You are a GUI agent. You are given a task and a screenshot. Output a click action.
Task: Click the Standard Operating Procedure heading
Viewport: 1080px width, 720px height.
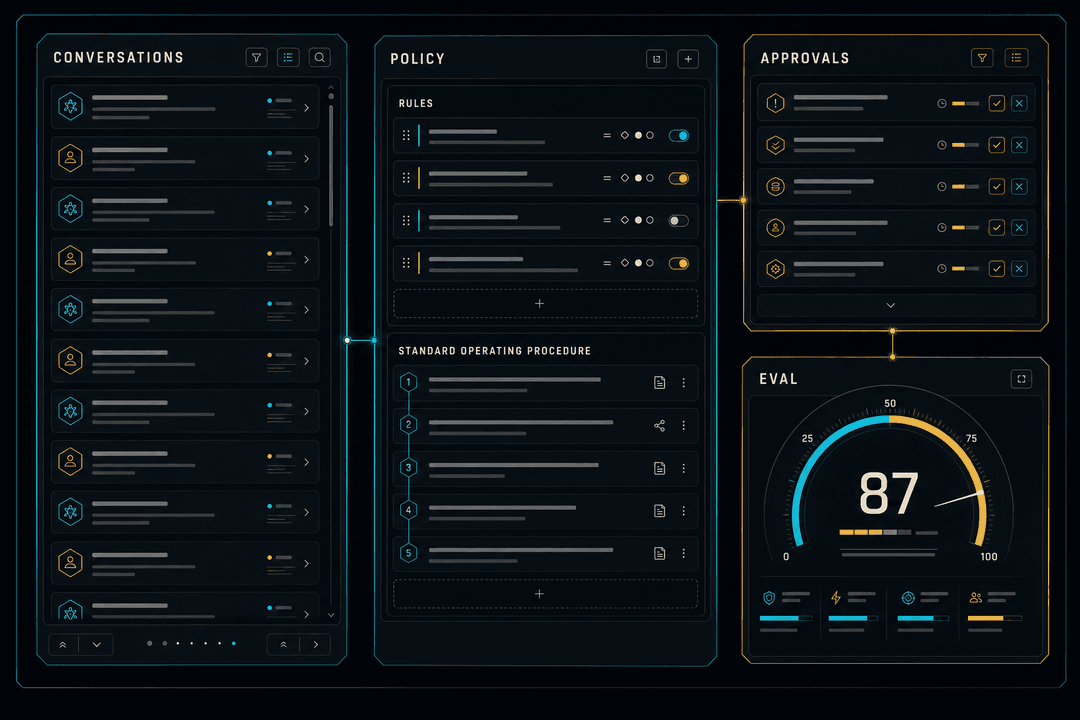click(x=495, y=351)
